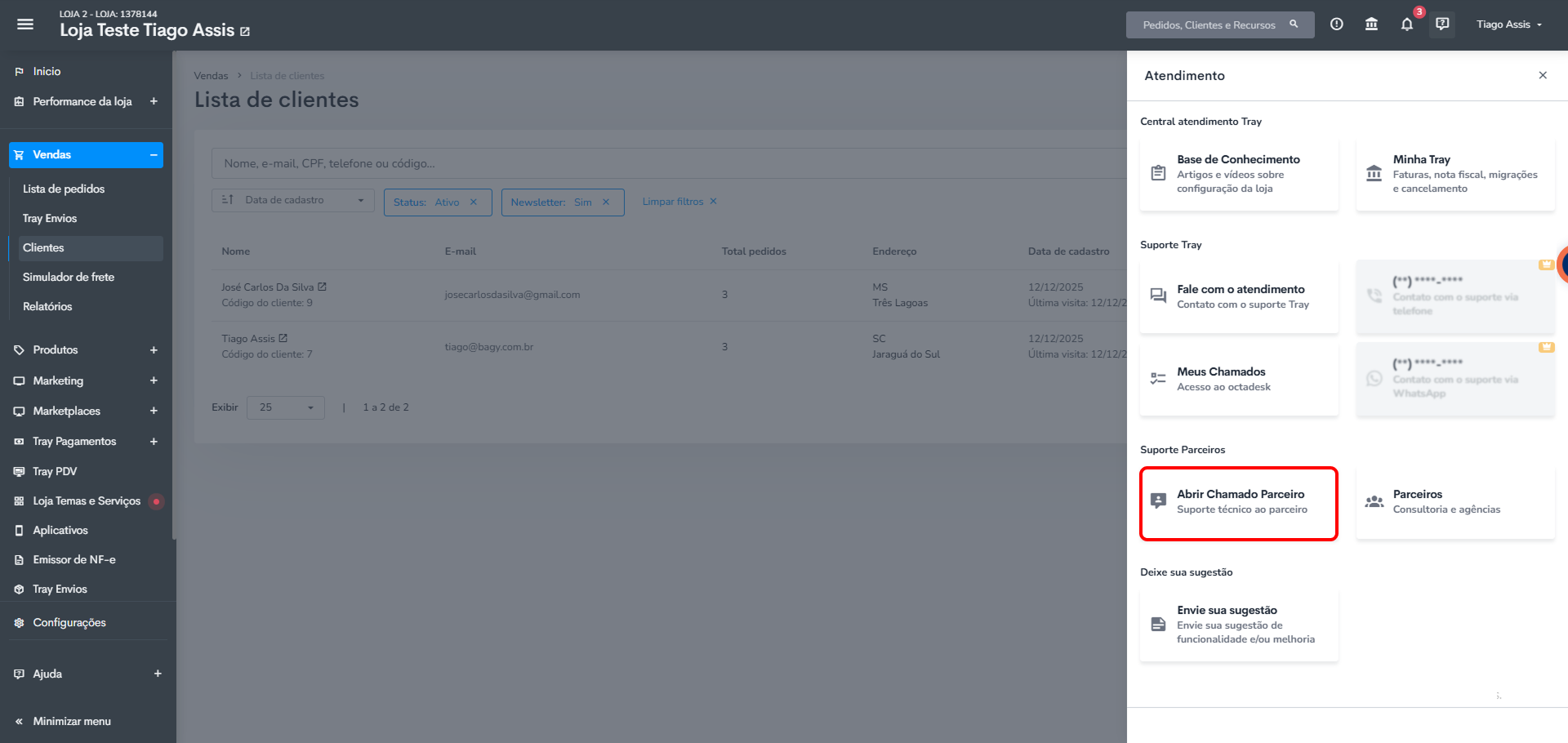Open notifications bell icon
The width and height of the screenshot is (1568, 743).
pos(1407,24)
